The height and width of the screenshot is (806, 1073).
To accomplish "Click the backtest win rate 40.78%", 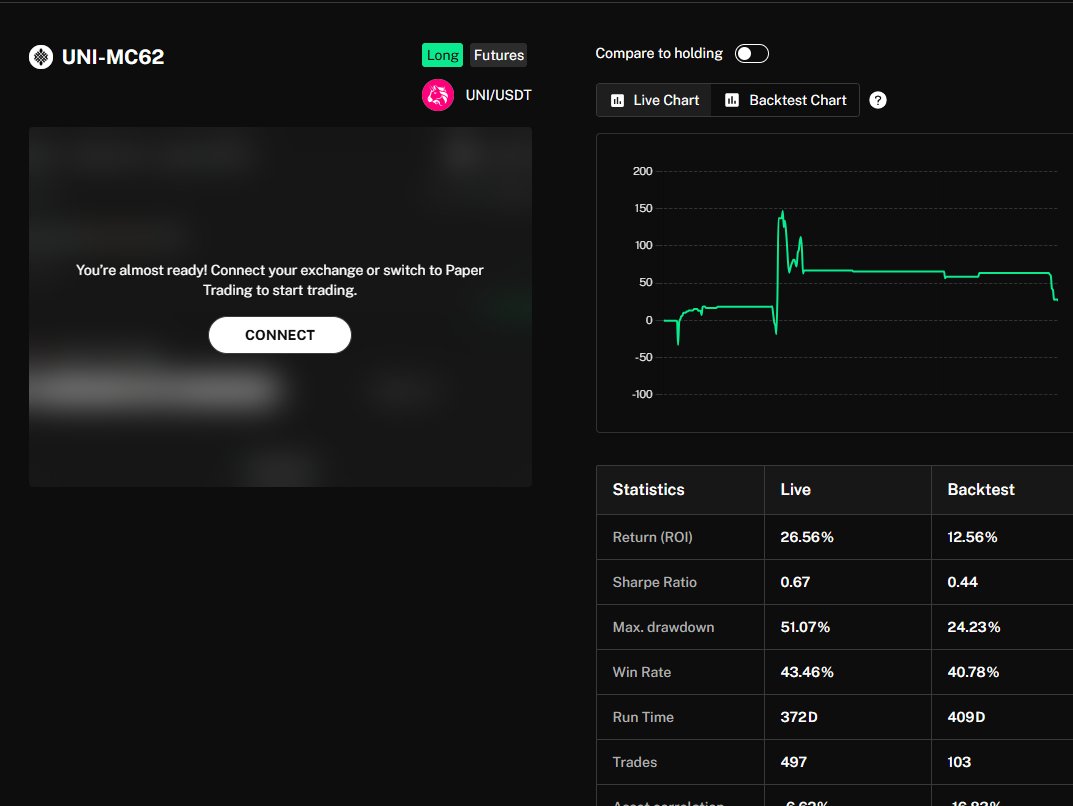I will (973, 673).
